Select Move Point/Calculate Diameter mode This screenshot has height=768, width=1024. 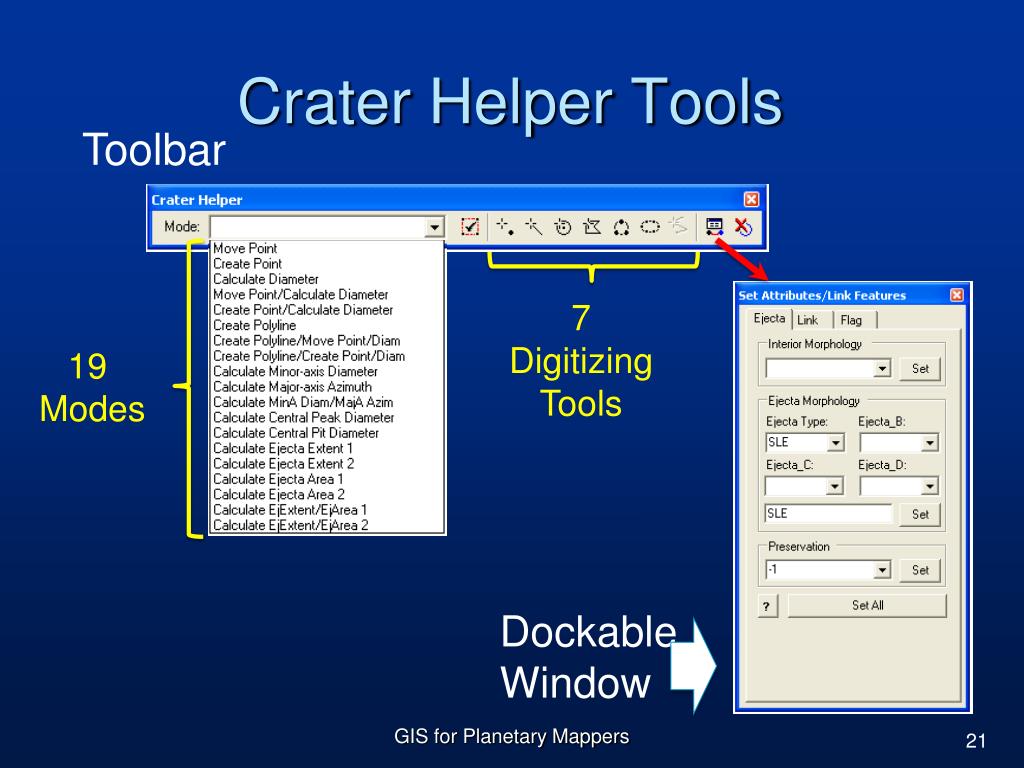click(327, 295)
